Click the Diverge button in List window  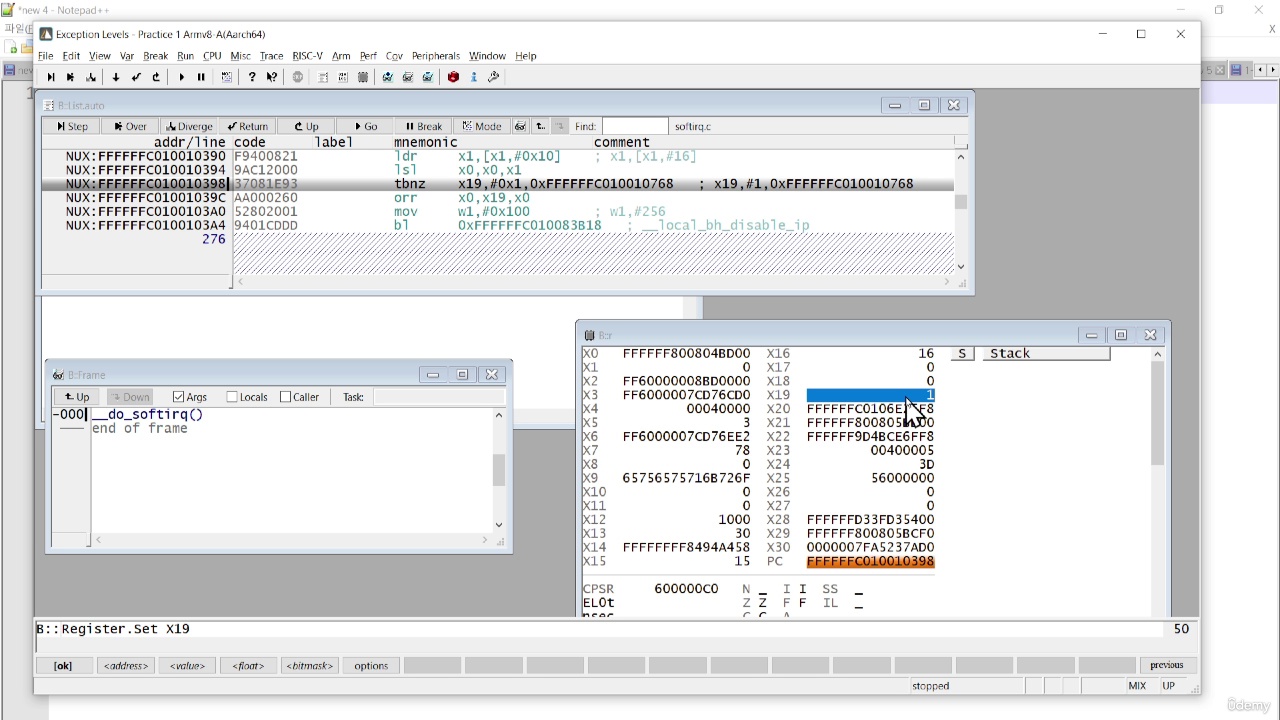pos(189,126)
